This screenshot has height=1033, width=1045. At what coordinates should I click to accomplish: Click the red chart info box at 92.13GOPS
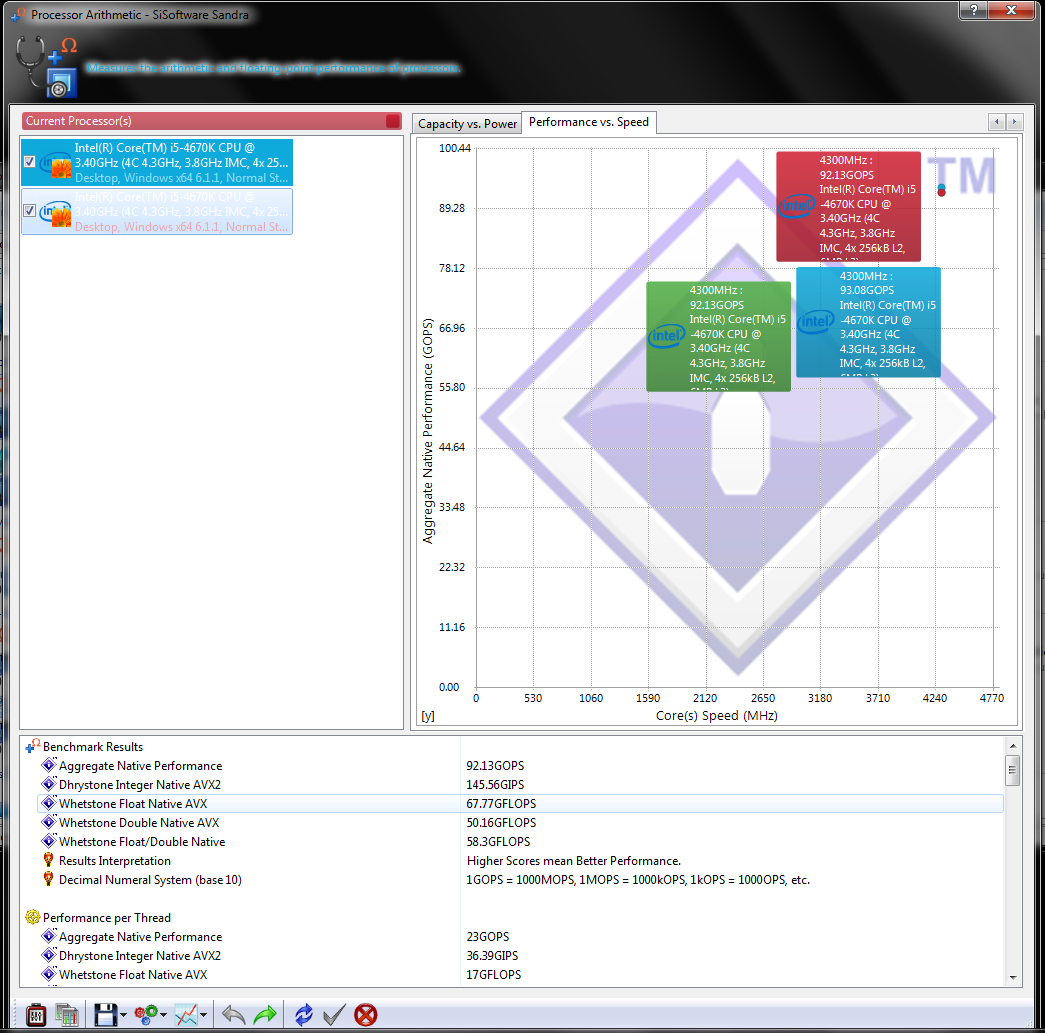point(848,207)
